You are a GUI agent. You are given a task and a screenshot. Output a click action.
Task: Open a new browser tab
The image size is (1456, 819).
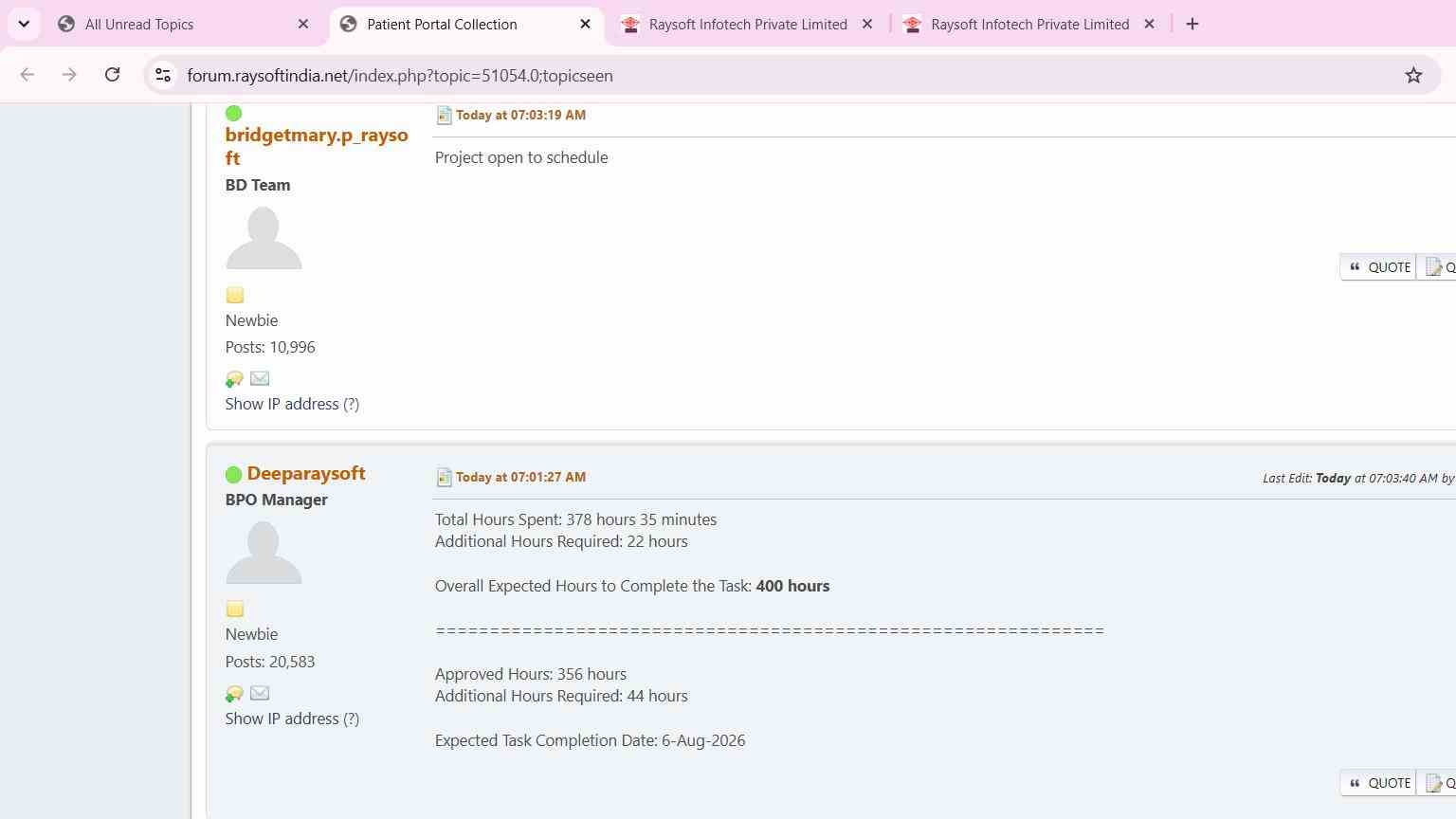1192,25
